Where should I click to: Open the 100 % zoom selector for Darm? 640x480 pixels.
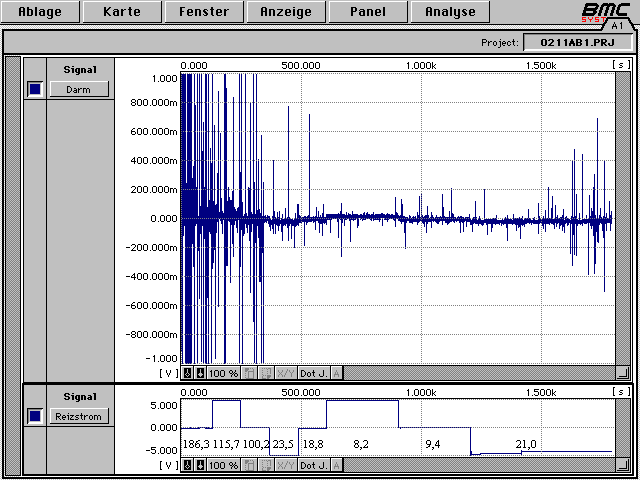coord(223,373)
